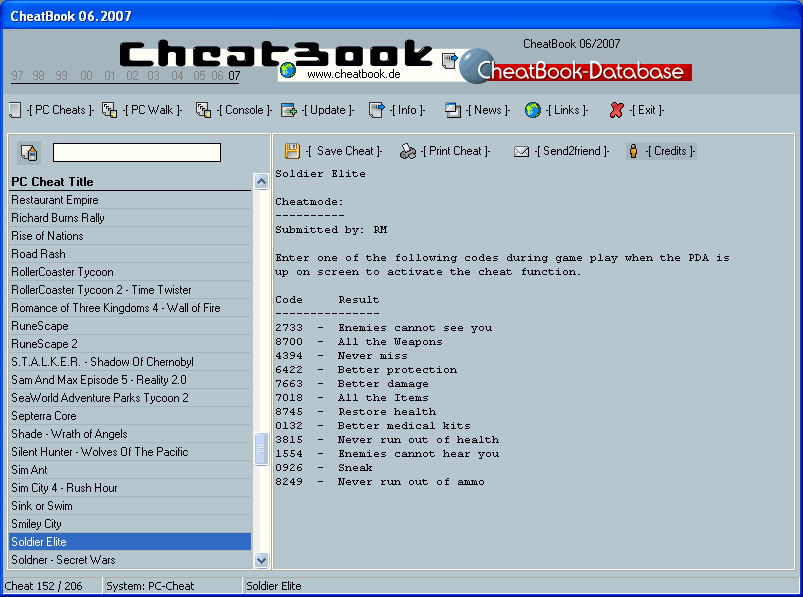Image resolution: width=803 pixels, height=597 pixels.
Task: Select Shade - Wrath of Angels
Action: pyautogui.click(x=130, y=434)
